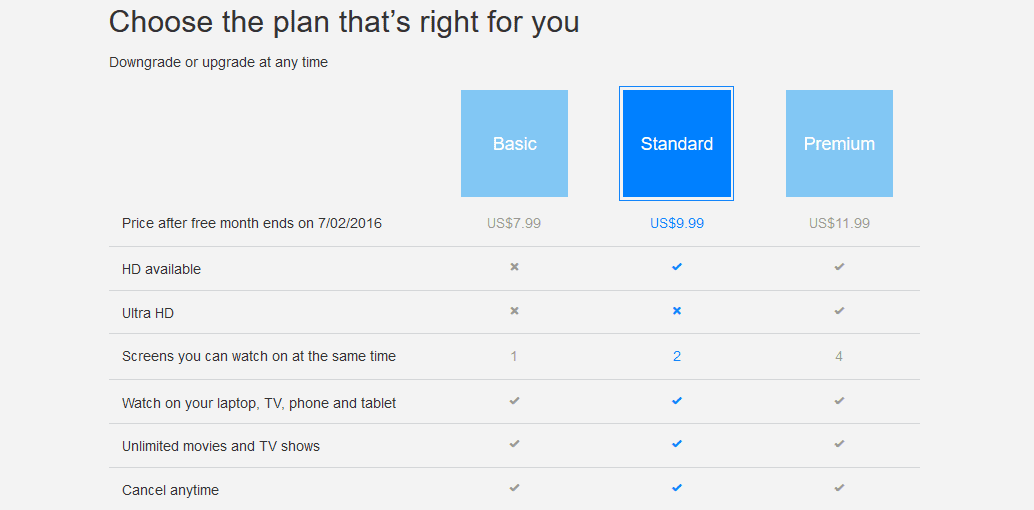Click the Standard HD available checkmark
Viewport: 1034px width, 510px height.
coord(677,267)
